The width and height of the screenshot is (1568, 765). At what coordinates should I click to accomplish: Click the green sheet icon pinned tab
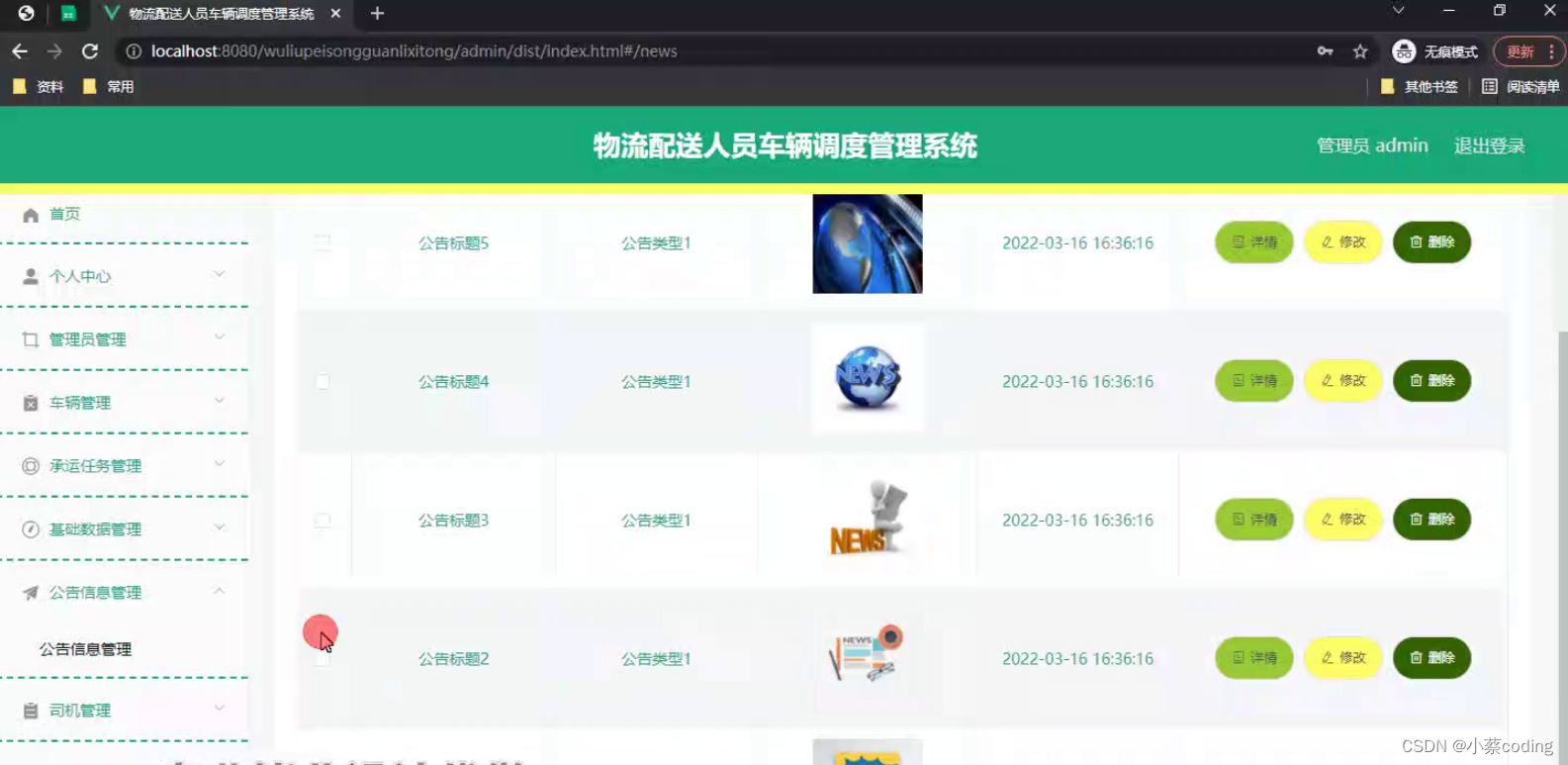tap(68, 14)
